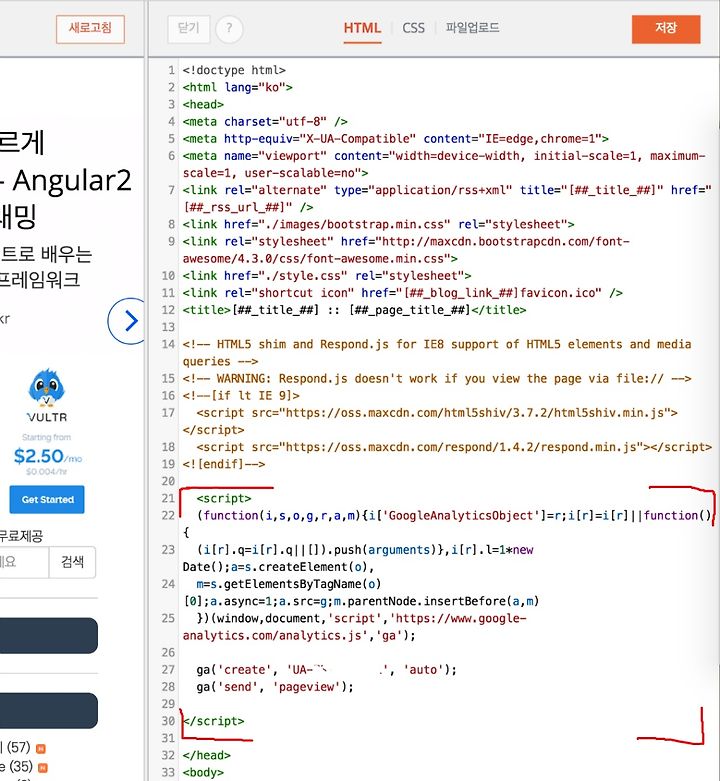The width and height of the screenshot is (720, 781).
Task: Click the 새로고침 refresh button
Action: 90,29
